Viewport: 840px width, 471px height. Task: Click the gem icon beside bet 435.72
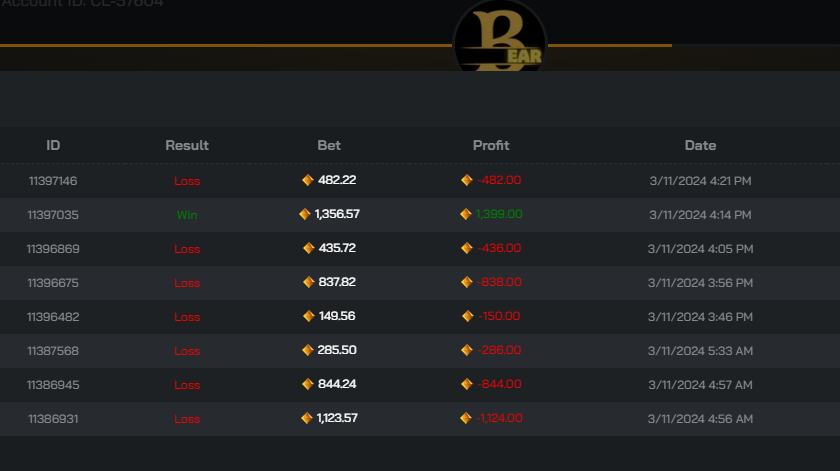309,248
